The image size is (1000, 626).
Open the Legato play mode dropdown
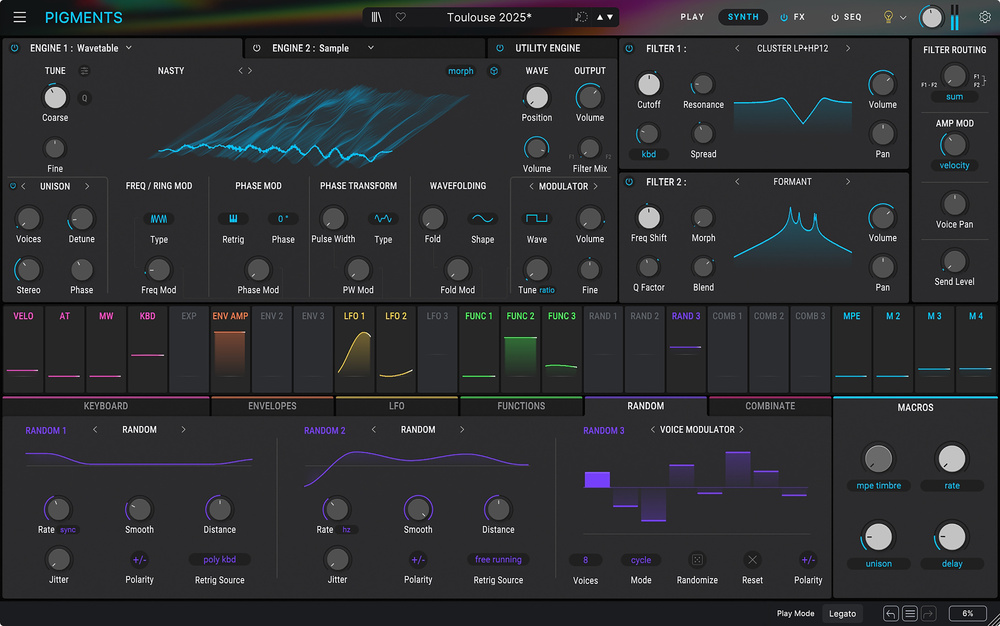[842, 613]
